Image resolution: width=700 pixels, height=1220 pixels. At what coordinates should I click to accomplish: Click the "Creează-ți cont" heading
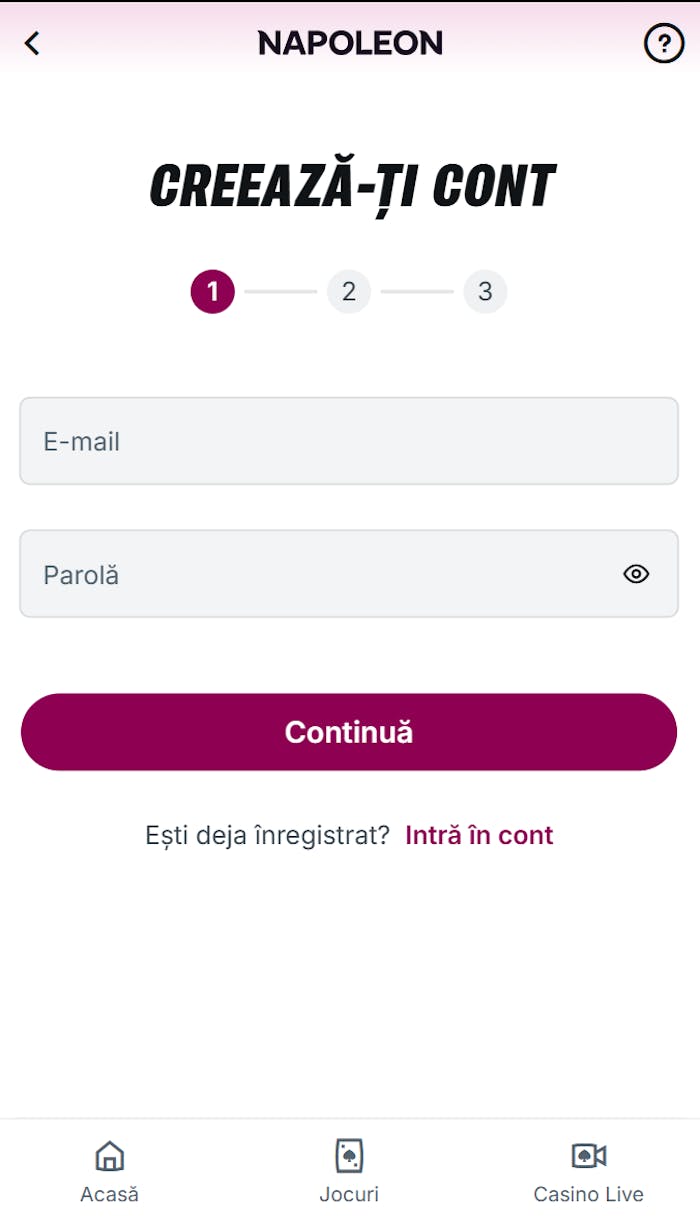[x=352, y=187]
